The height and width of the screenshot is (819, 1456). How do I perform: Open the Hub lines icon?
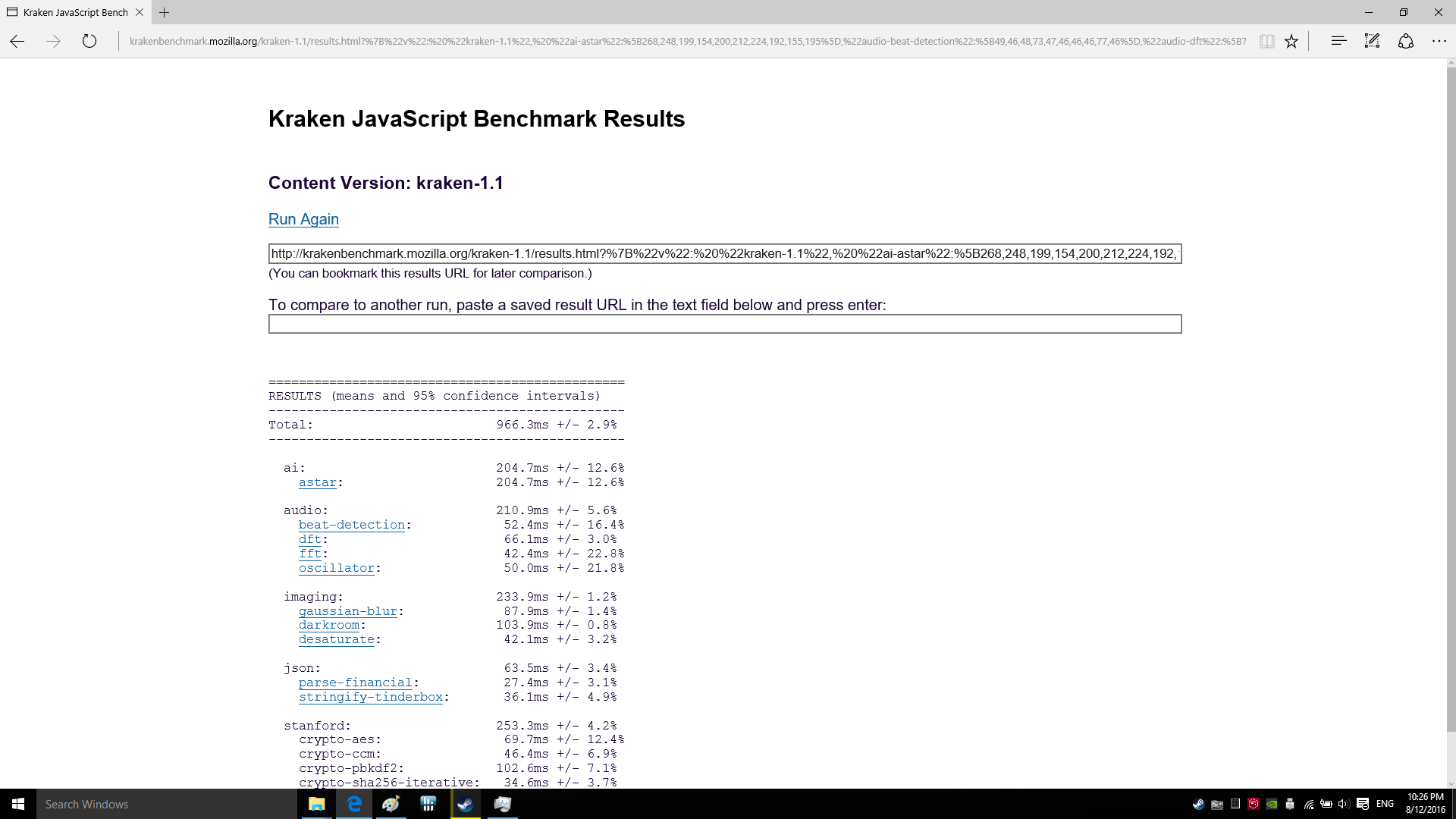pyautogui.click(x=1338, y=41)
